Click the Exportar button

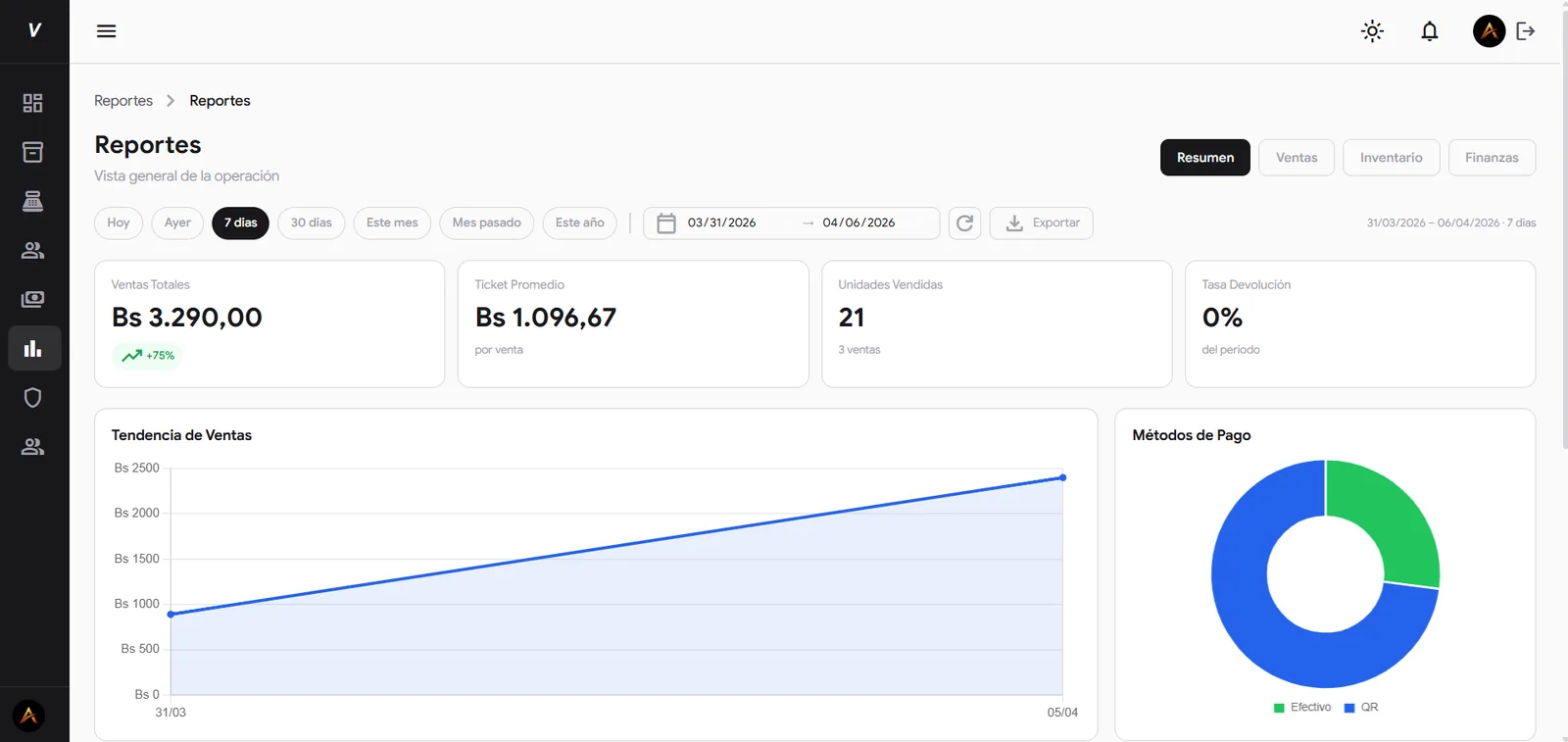[x=1041, y=223]
